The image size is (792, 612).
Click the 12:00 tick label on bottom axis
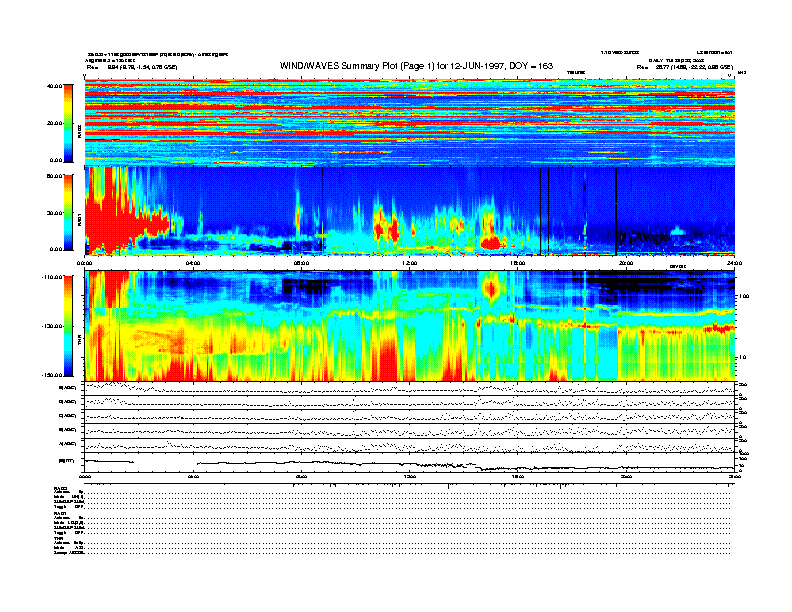pyautogui.click(x=410, y=476)
